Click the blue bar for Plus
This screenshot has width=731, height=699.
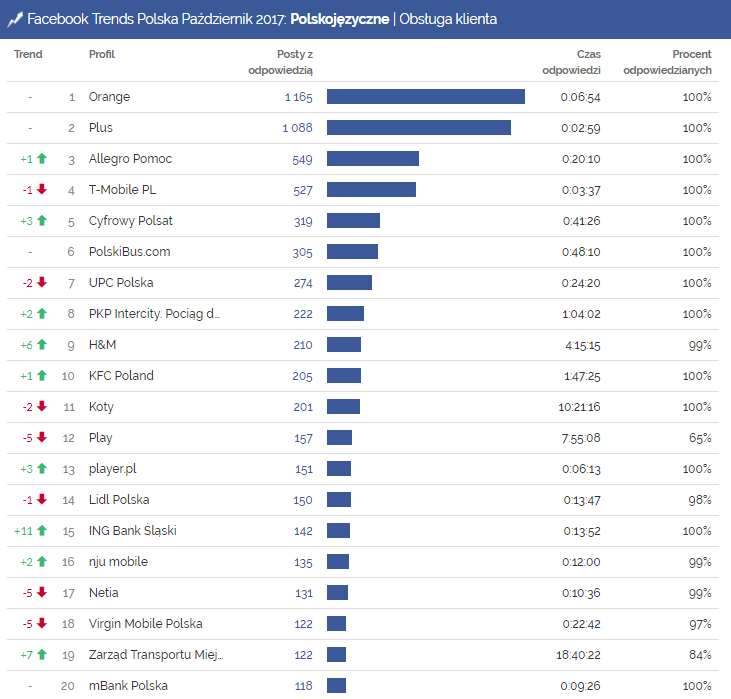tap(418, 128)
